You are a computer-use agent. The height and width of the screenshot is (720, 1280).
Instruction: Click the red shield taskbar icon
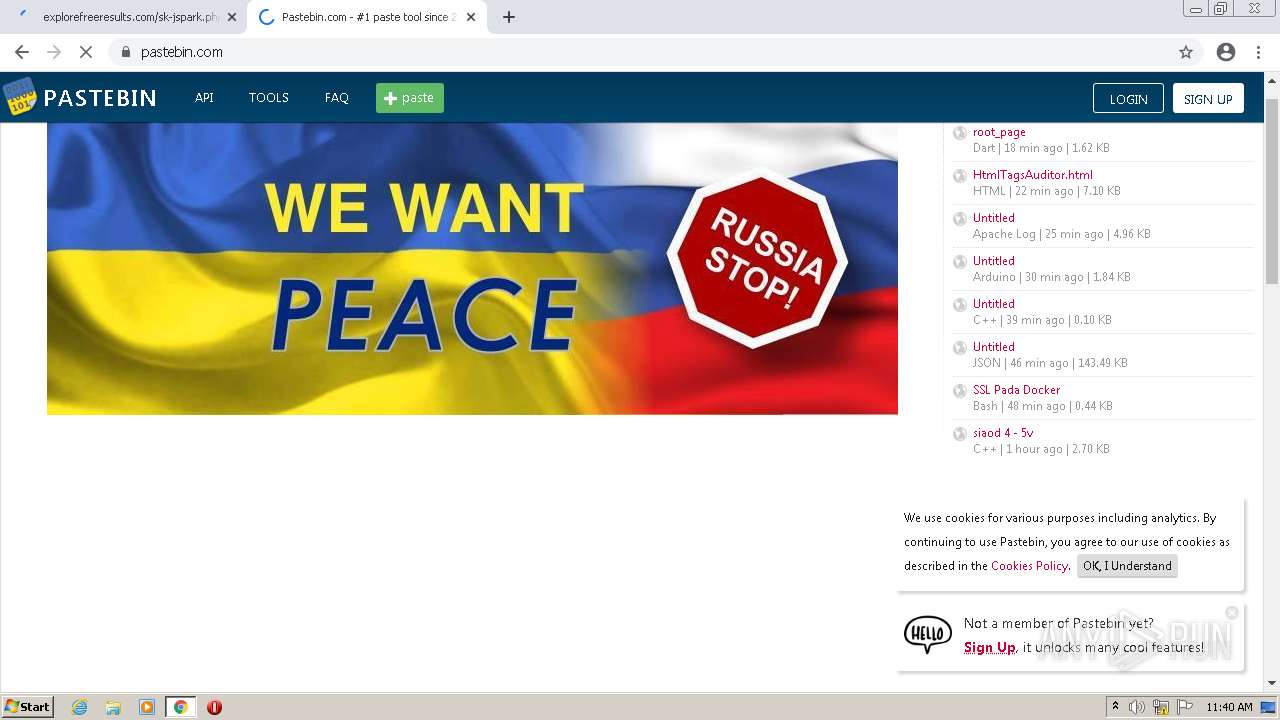coord(214,707)
